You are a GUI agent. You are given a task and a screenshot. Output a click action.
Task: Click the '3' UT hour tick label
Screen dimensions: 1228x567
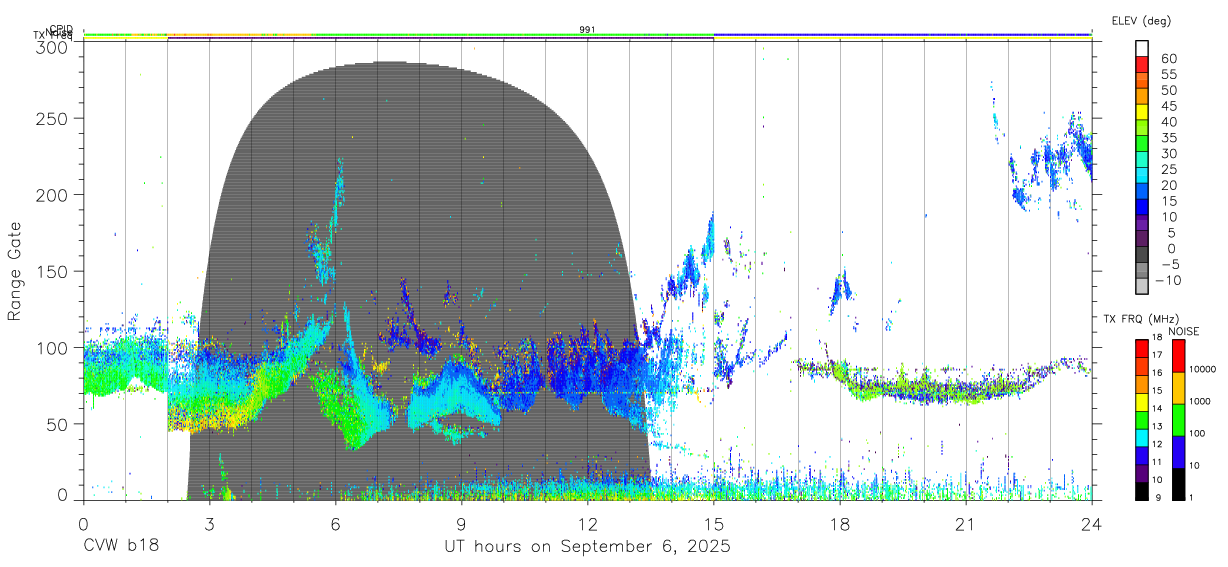pos(209,524)
